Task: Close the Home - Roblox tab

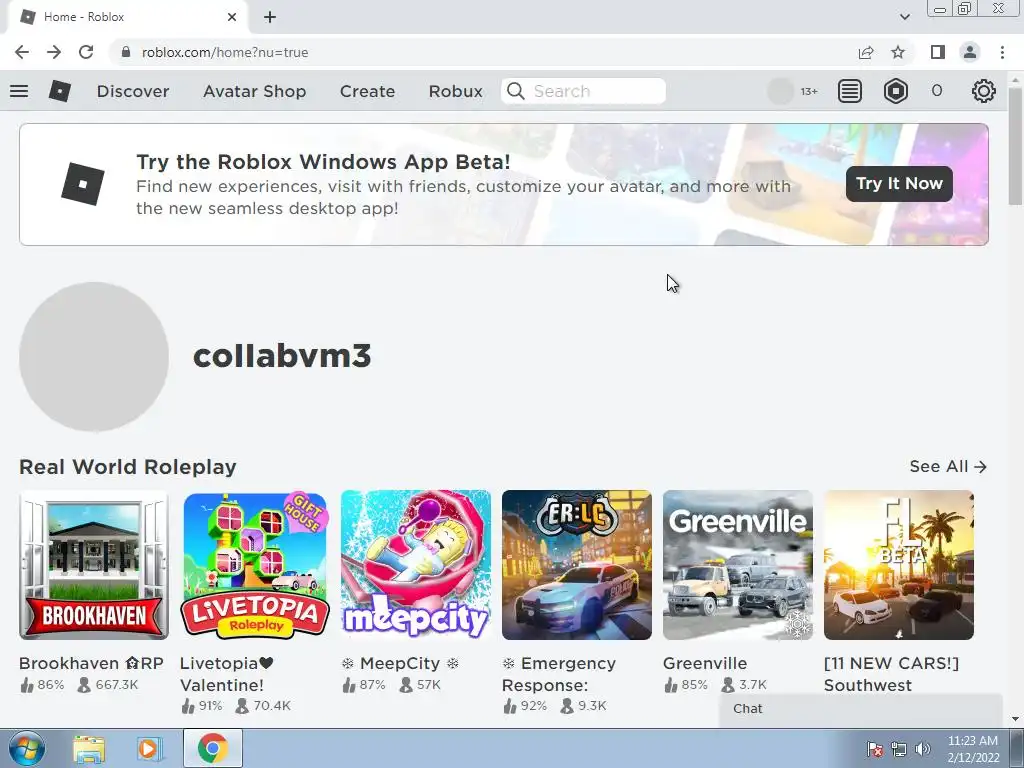Action: coord(232,17)
